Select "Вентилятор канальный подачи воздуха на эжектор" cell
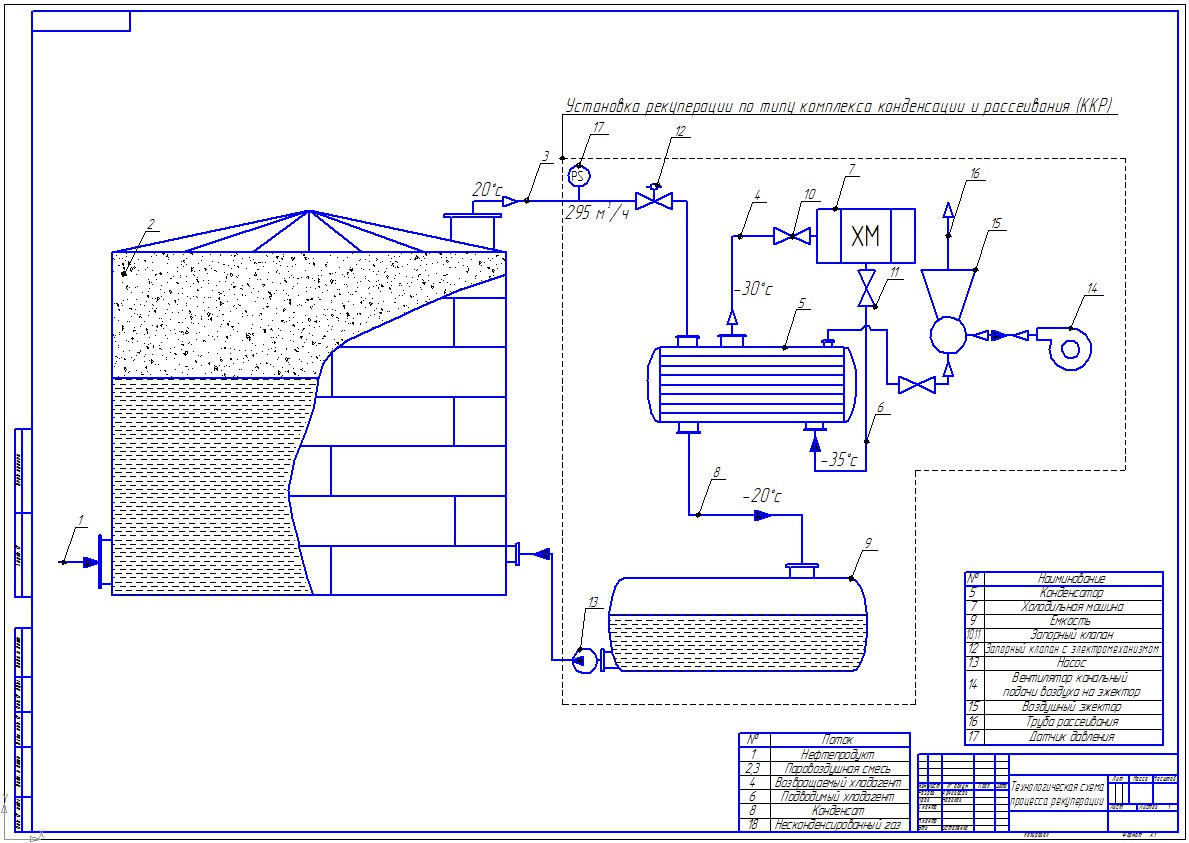Screen dimensions: 1189x843 coord(1071,685)
